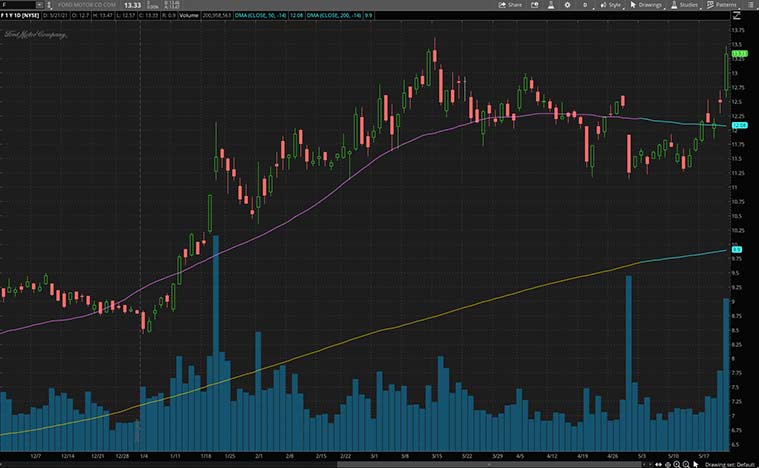Open the Style dropdown menu
759x468 pixels.
click(610, 5)
